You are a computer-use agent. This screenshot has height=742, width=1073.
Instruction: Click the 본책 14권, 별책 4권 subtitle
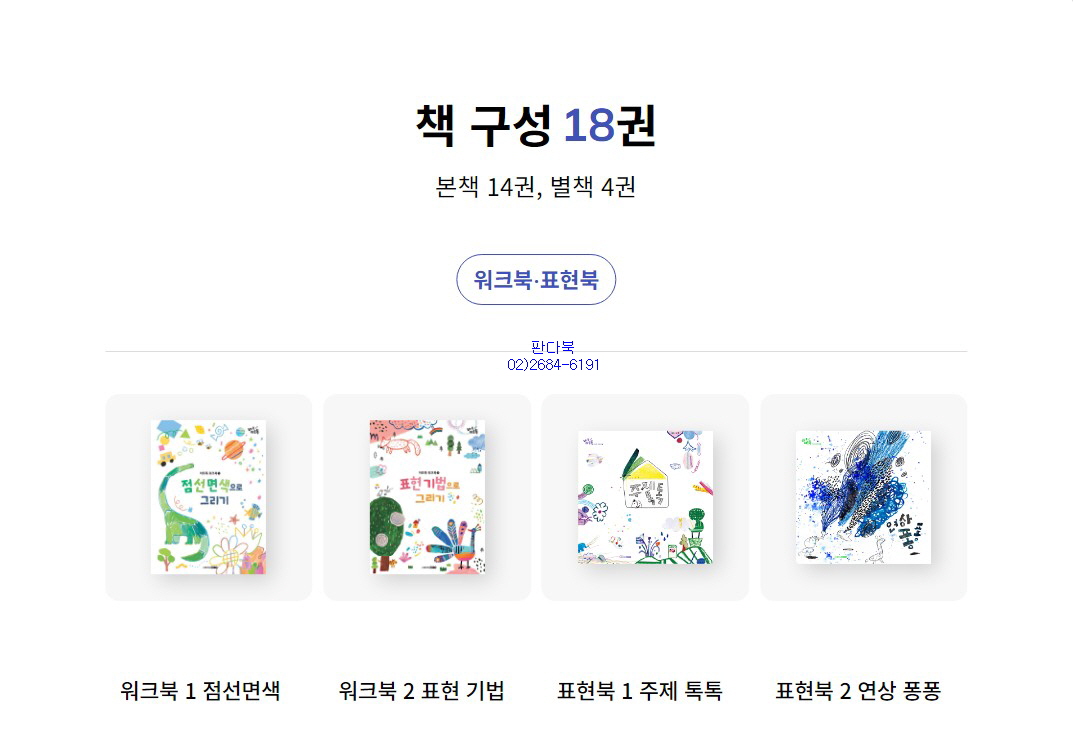tap(536, 187)
